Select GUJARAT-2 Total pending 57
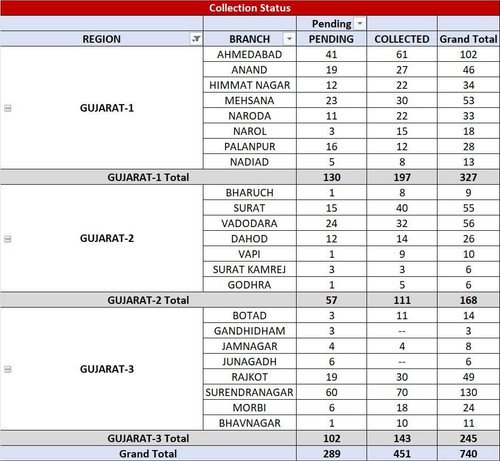This screenshot has height=461, width=500. point(331,300)
